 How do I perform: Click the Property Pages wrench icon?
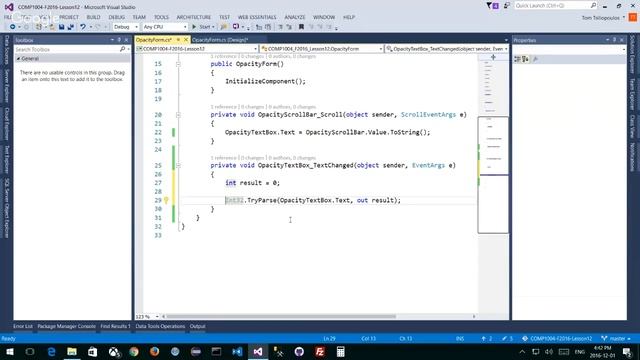tap(535, 59)
